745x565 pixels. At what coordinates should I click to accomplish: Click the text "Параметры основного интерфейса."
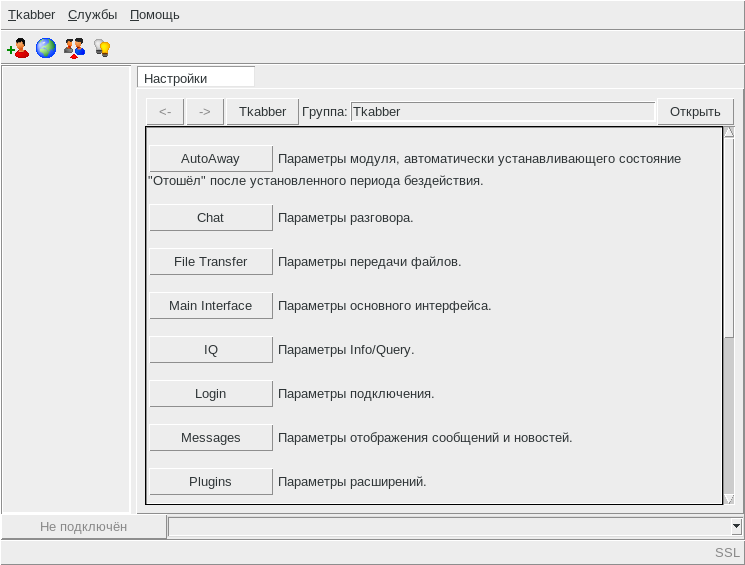click(384, 306)
